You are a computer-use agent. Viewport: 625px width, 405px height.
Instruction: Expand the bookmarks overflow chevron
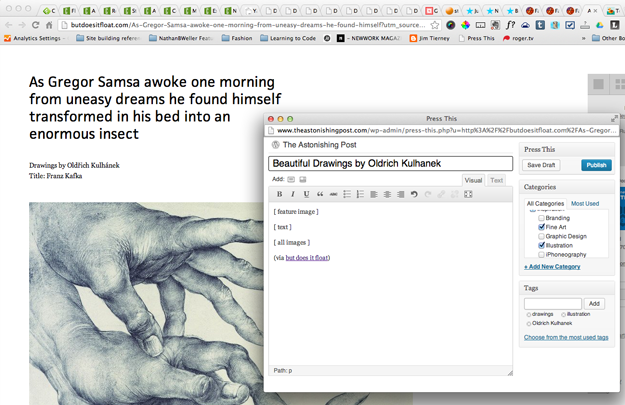(584, 38)
